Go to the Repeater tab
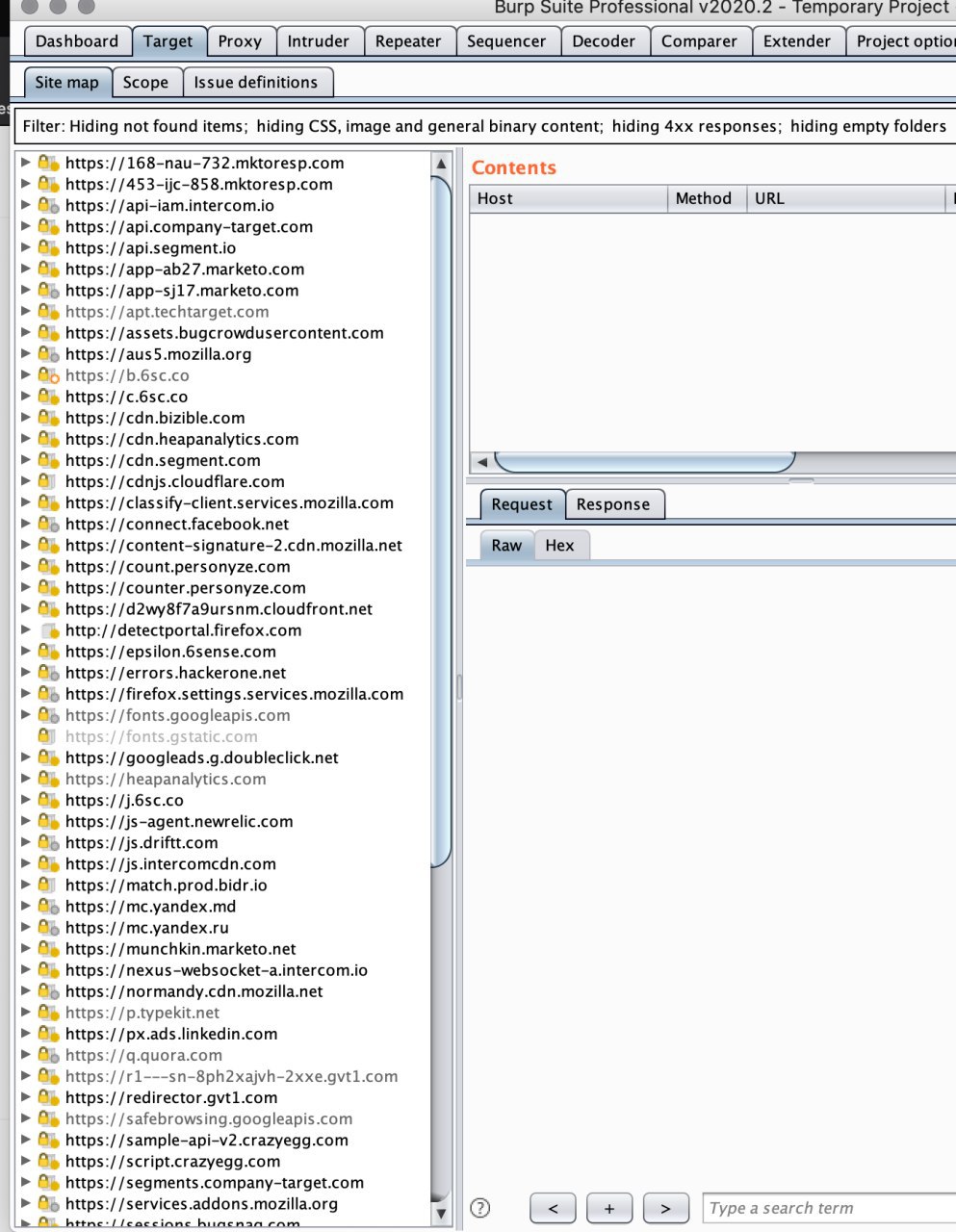 [408, 41]
